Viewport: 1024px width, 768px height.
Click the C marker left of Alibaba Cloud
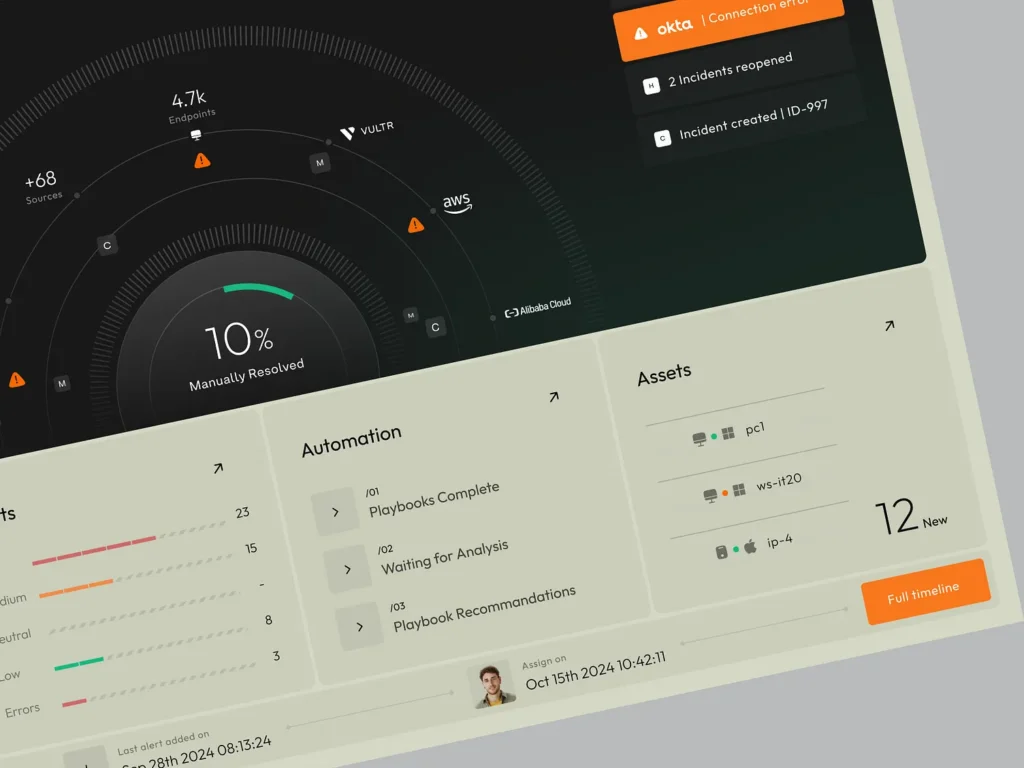coord(436,327)
